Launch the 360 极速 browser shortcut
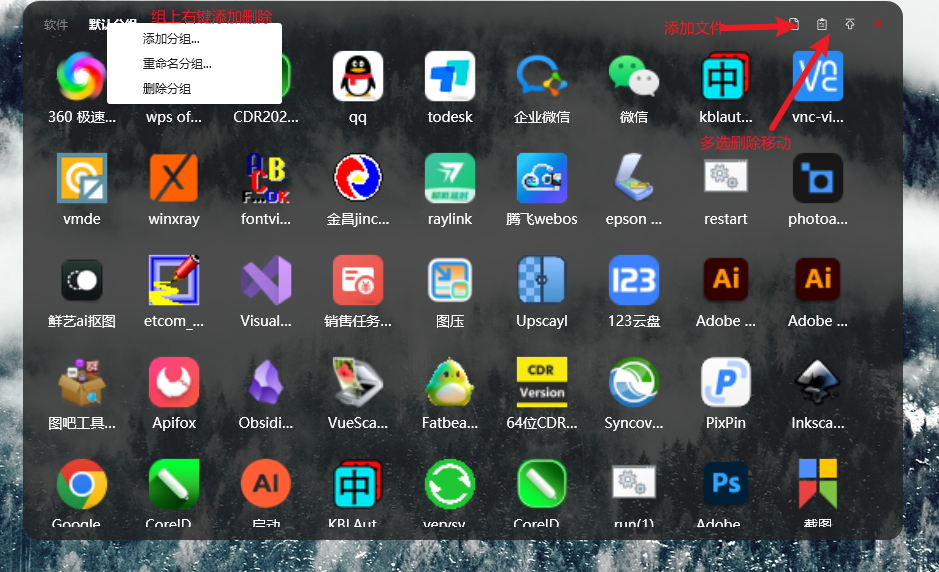This screenshot has width=939, height=572. pos(81,77)
